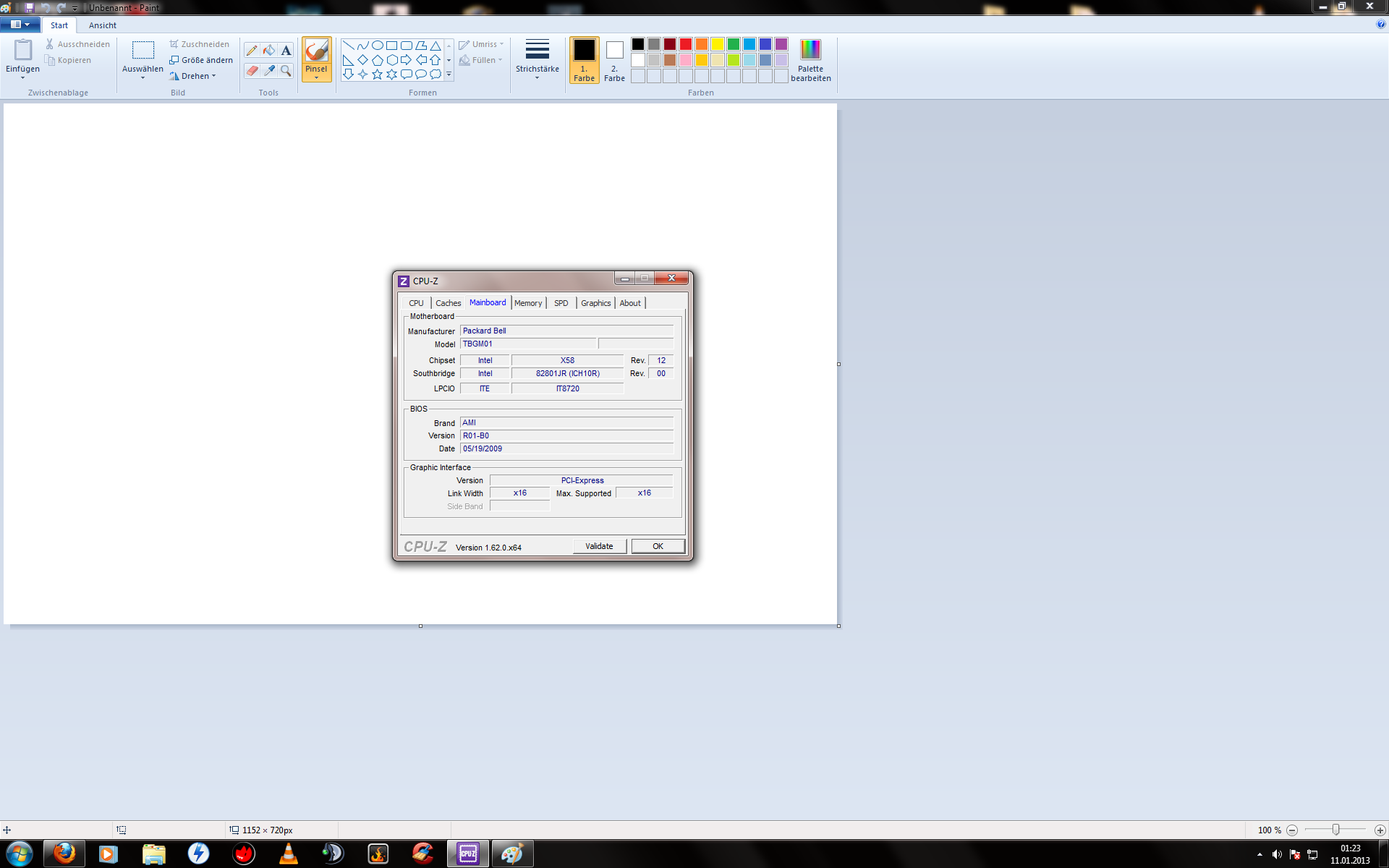The height and width of the screenshot is (868, 1389).
Task: Activate the 1. Farbe color slot
Action: coord(584,60)
